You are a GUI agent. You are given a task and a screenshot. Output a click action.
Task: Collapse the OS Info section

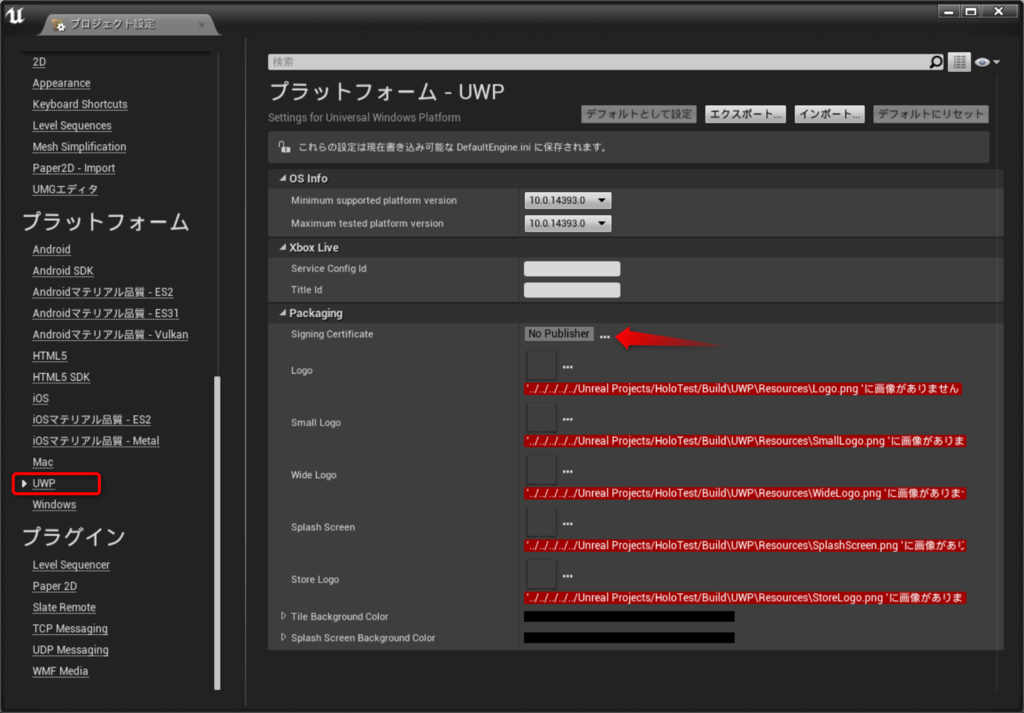tap(283, 178)
